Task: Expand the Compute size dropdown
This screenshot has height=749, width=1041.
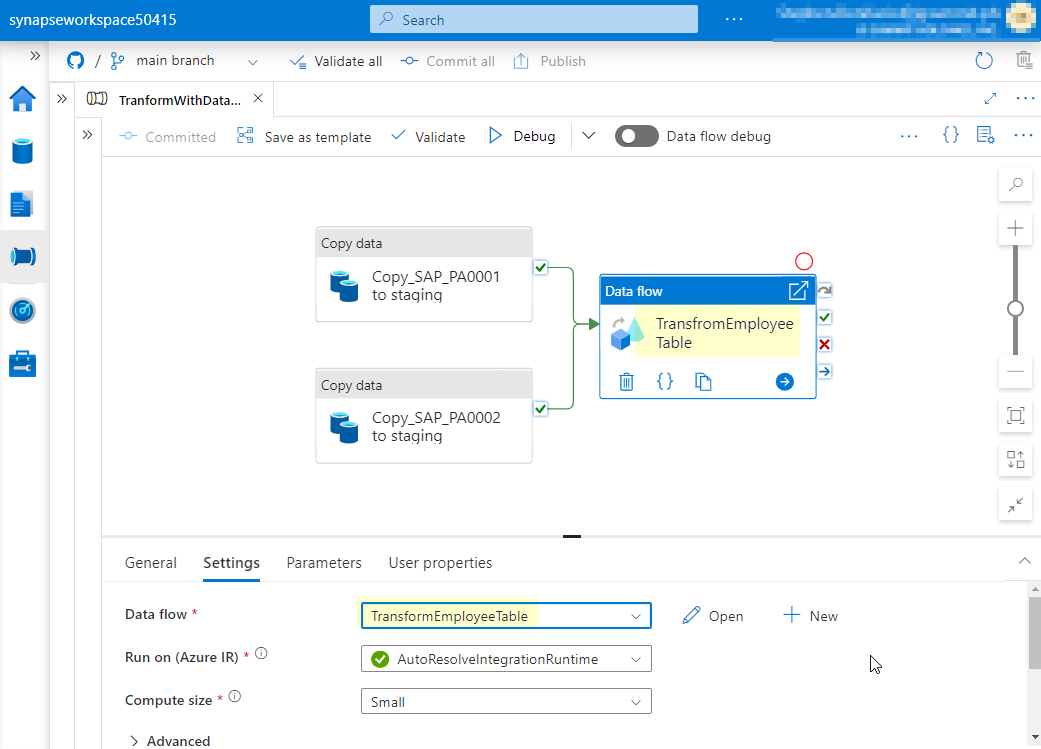Action: 637,701
